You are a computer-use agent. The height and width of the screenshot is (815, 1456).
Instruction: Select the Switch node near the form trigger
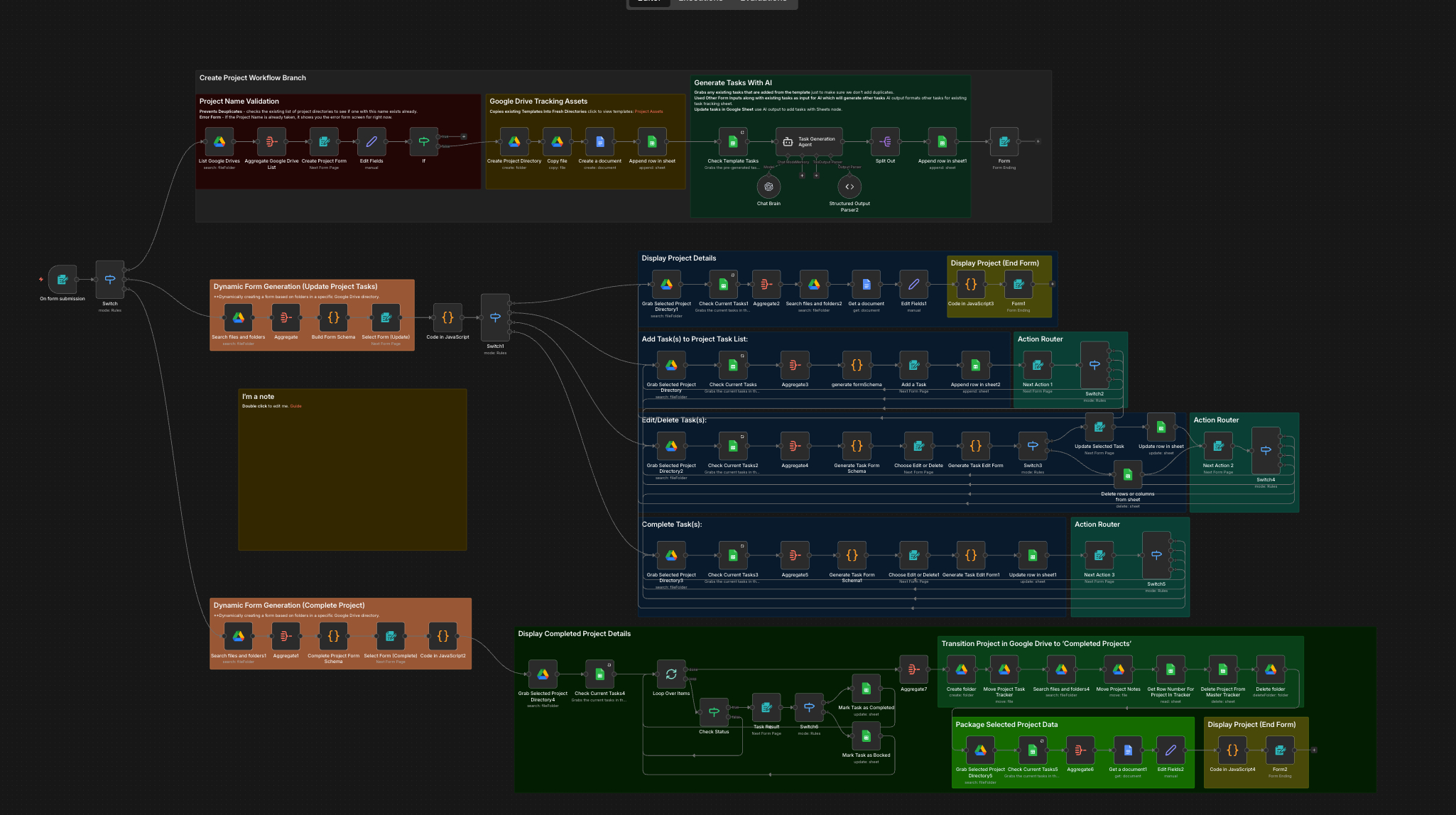click(110, 279)
